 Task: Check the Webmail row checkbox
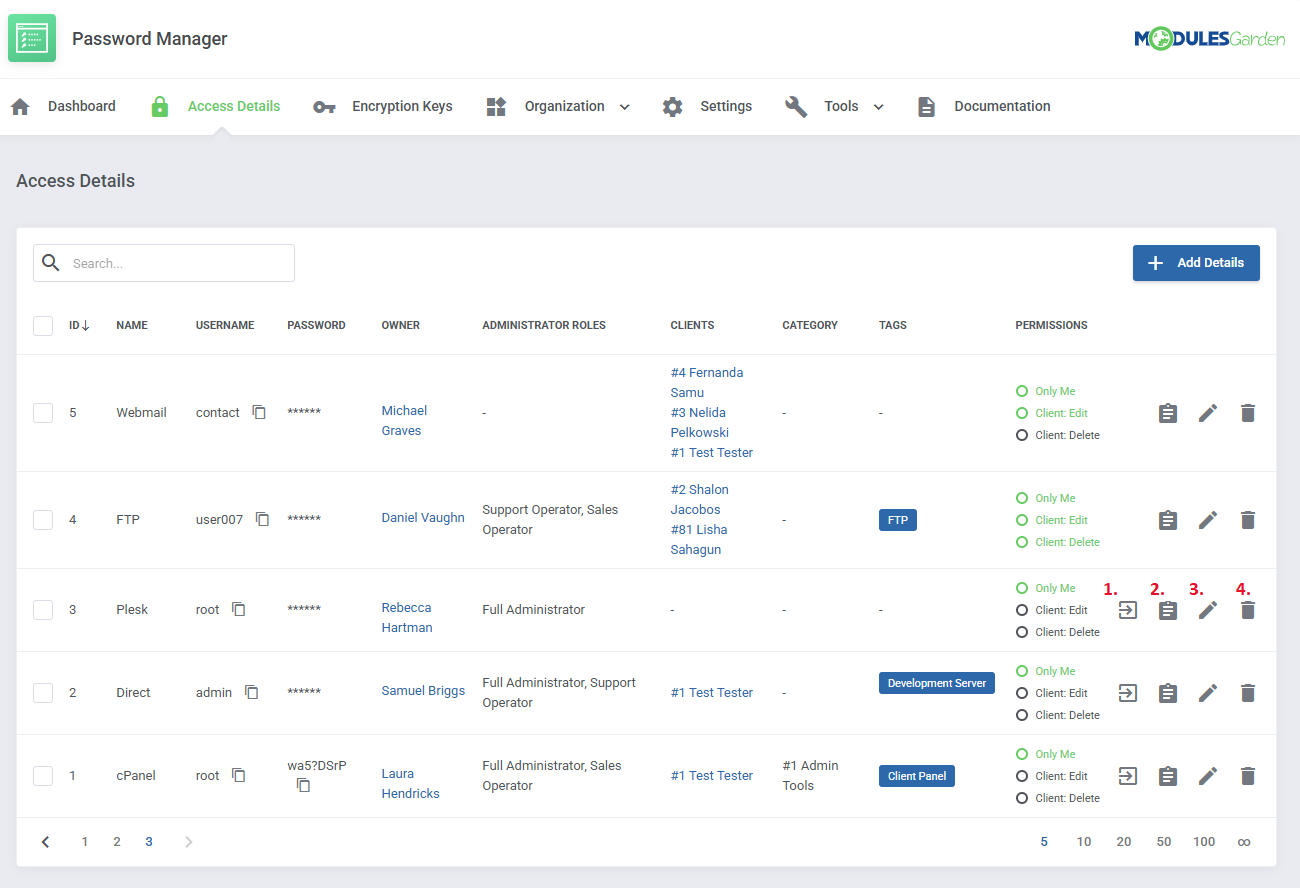pos(43,412)
